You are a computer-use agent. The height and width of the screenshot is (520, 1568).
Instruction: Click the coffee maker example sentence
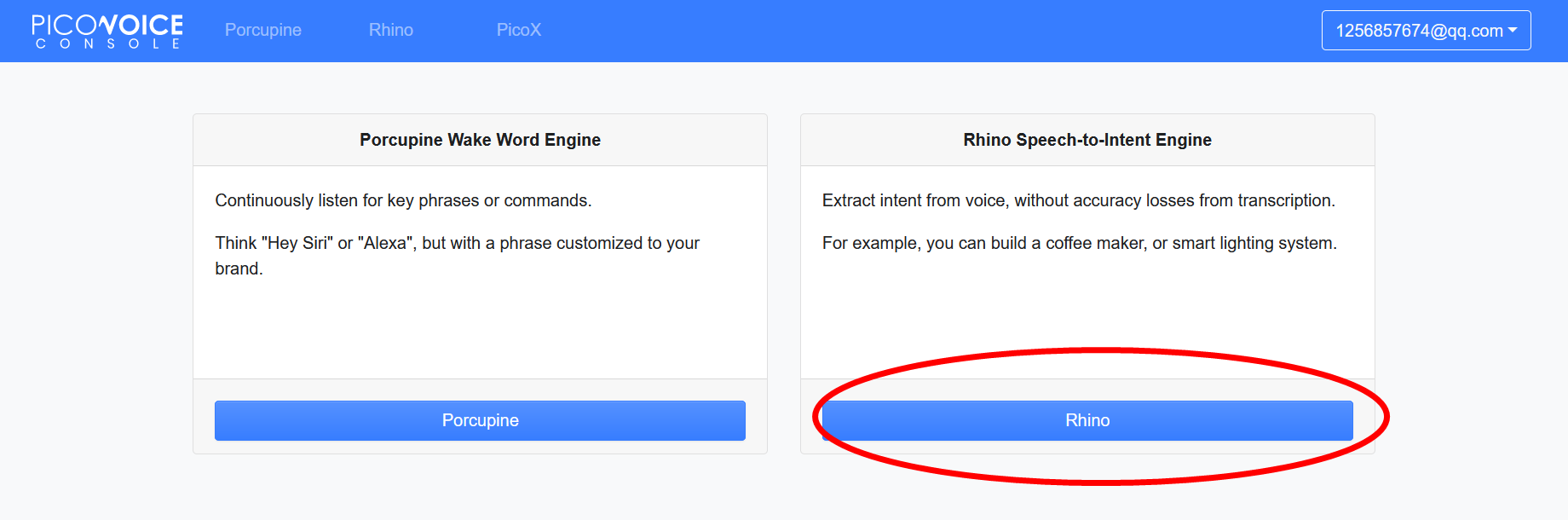tap(1079, 243)
